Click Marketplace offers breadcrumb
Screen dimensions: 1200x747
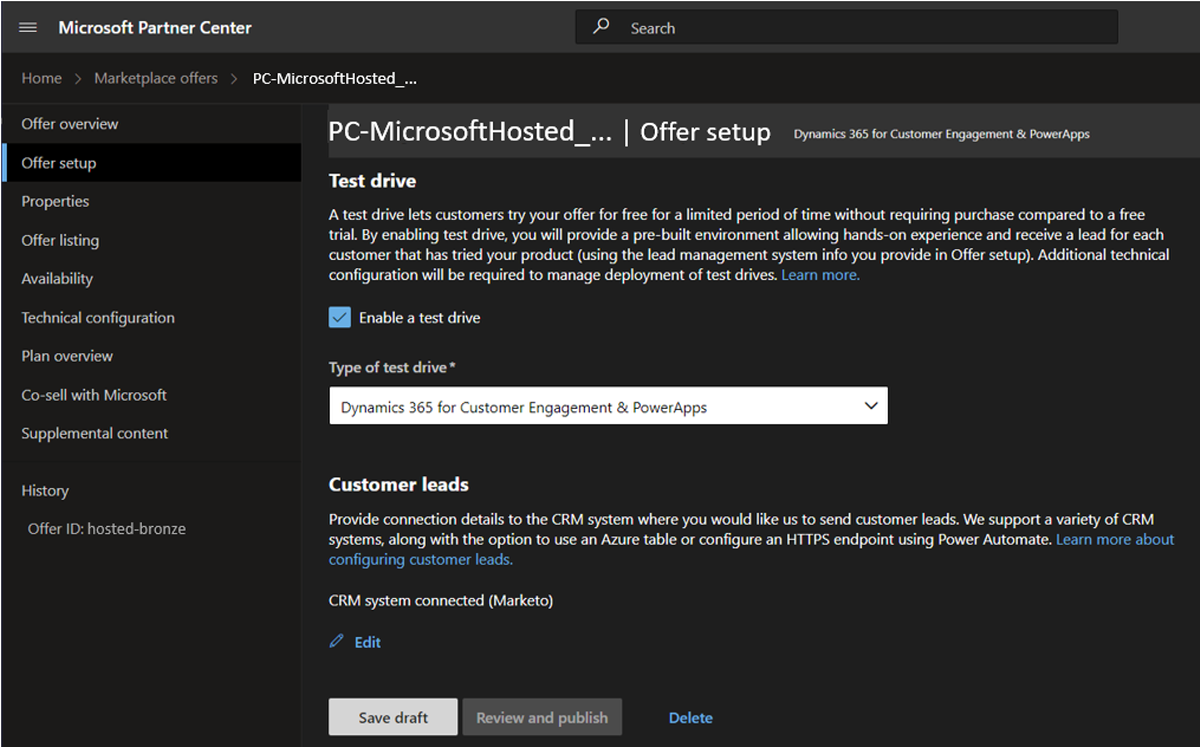pyautogui.click(x=156, y=78)
